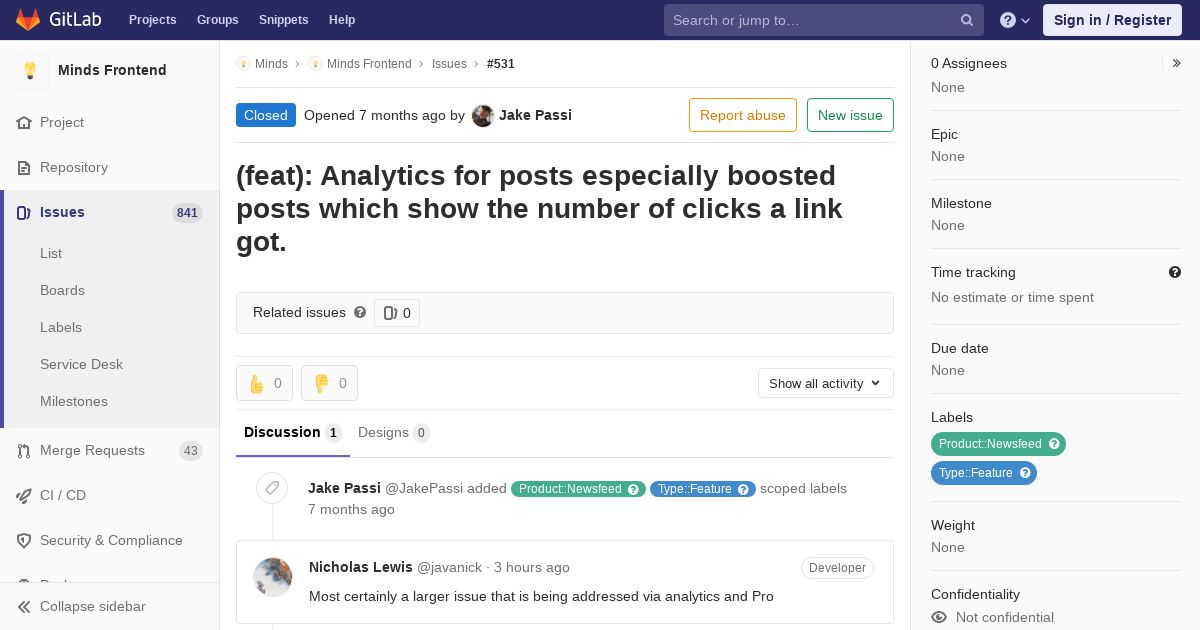This screenshot has height=630, width=1200.
Task: Click the Report abuse button
Action: [x=743, y=115]
